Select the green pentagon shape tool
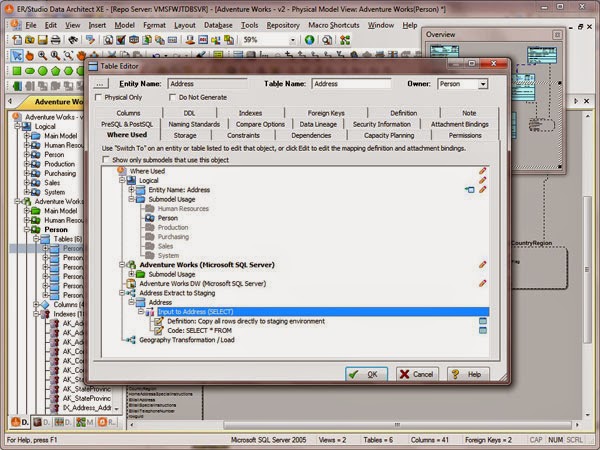The image size is (600, 450). tap(55, 71)
